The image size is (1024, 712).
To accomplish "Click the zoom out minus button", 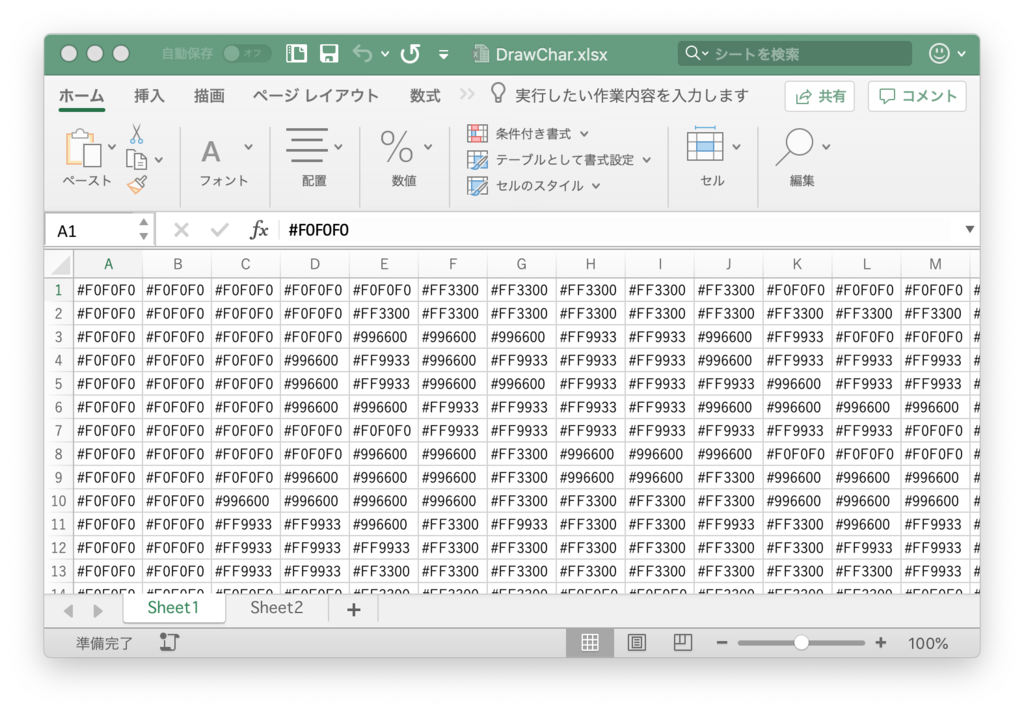I will [x=722, y=643].
